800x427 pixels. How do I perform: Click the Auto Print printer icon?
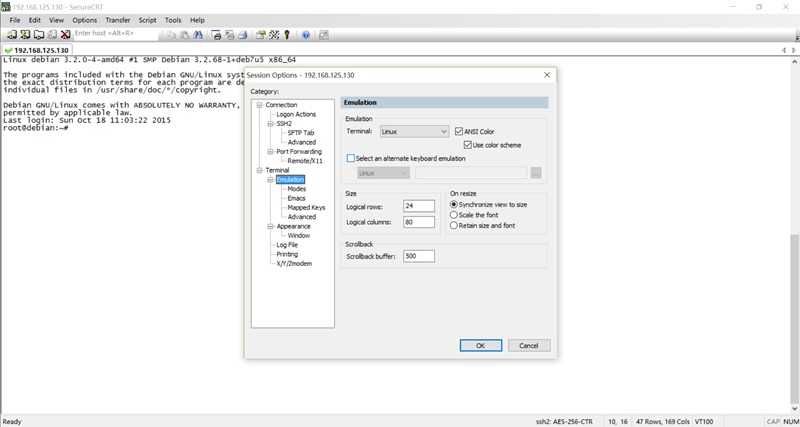[x=243, y=35]
